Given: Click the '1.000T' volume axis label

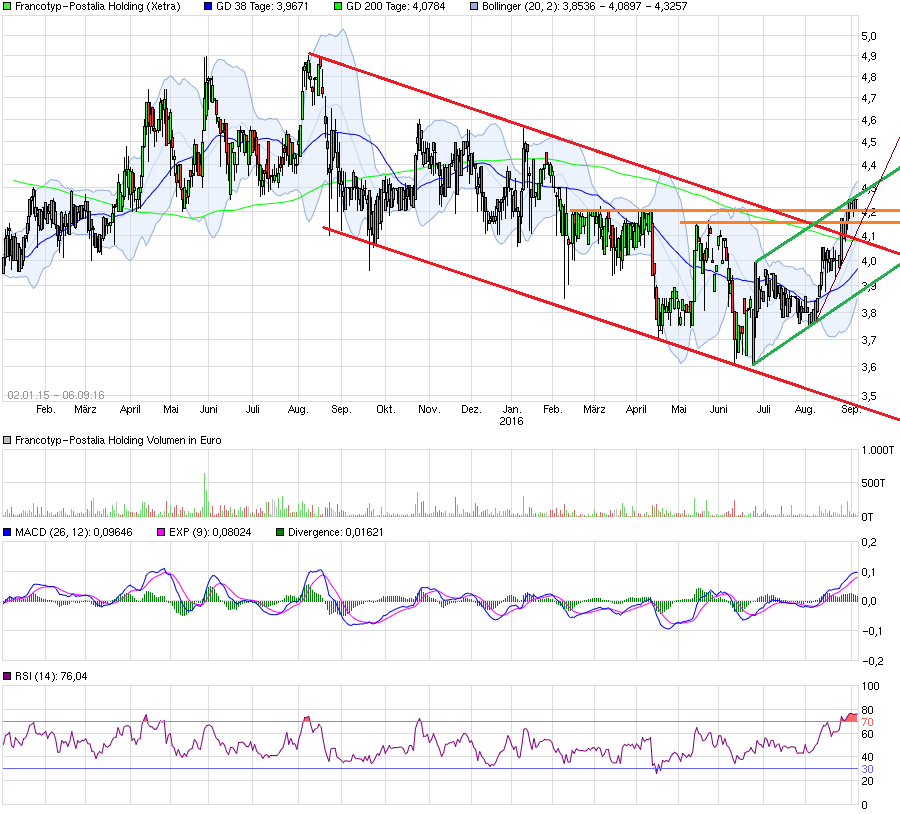Looking at the screenshot, I should click(x=878, y=450).
